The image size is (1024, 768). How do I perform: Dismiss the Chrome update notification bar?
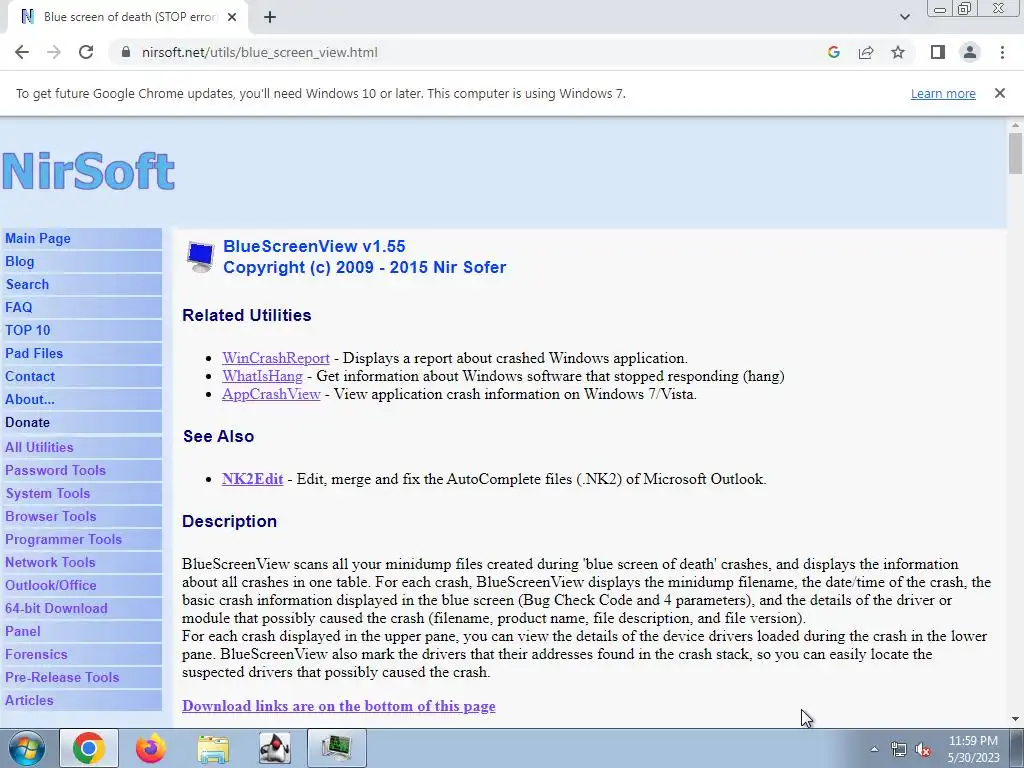(x=999, y=93)
